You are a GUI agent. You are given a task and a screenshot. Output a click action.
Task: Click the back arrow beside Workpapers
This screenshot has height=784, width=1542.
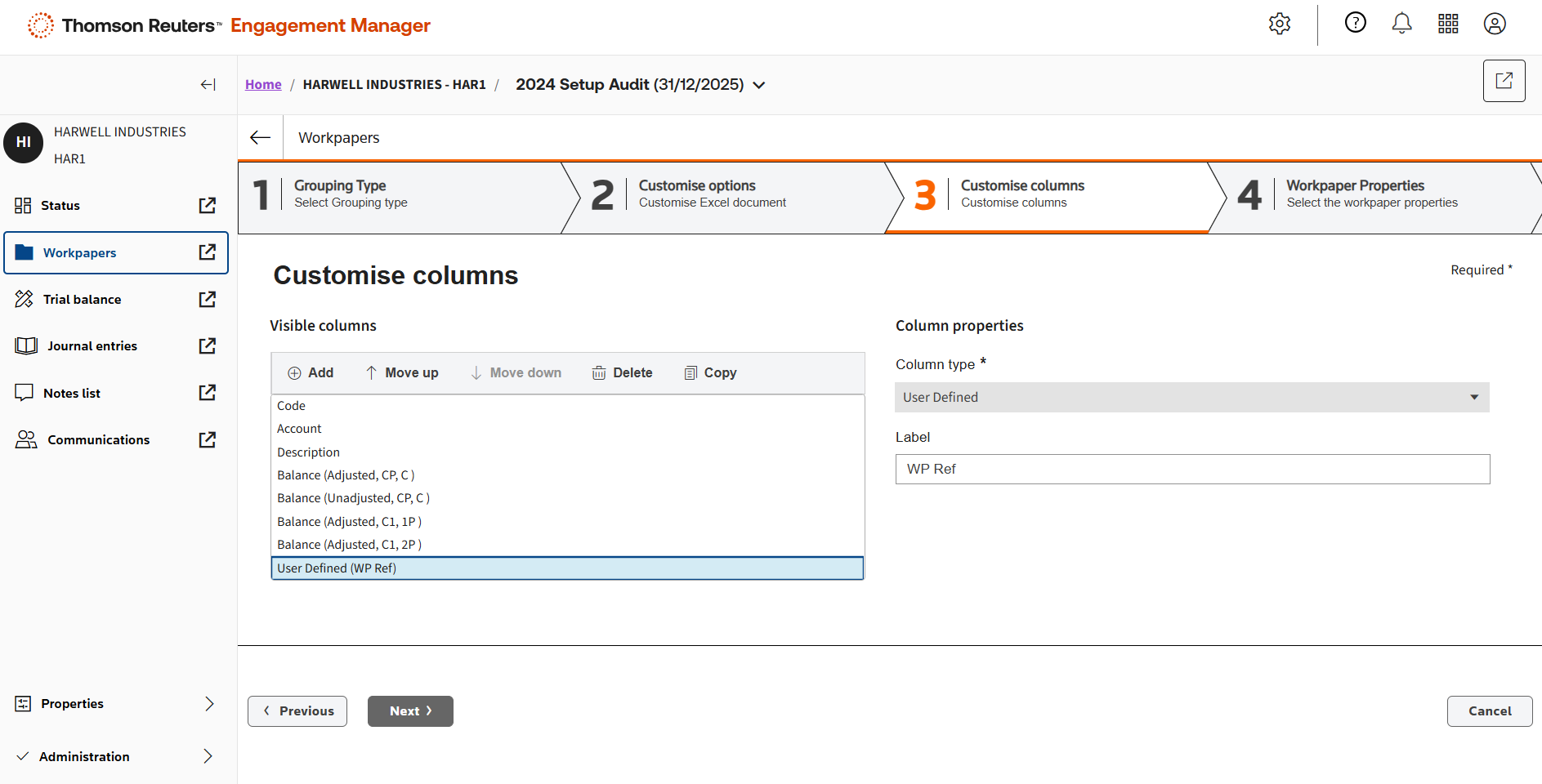[x=260, y=138]
